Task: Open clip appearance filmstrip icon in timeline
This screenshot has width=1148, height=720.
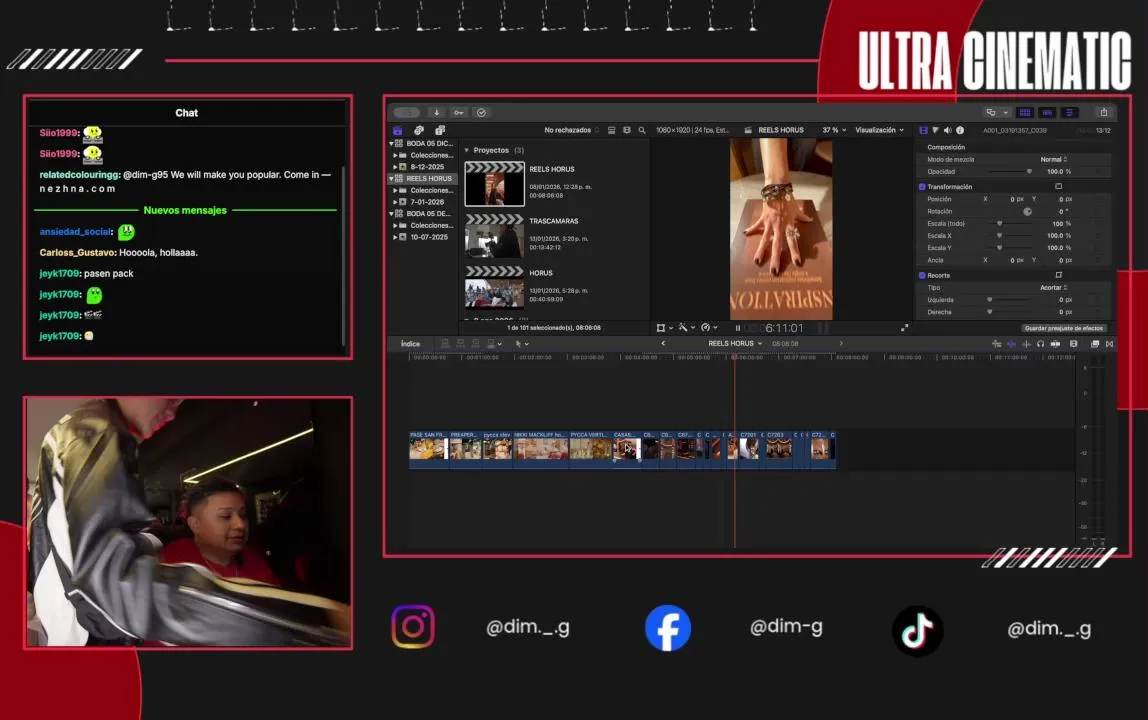Action: point(1073,344)
